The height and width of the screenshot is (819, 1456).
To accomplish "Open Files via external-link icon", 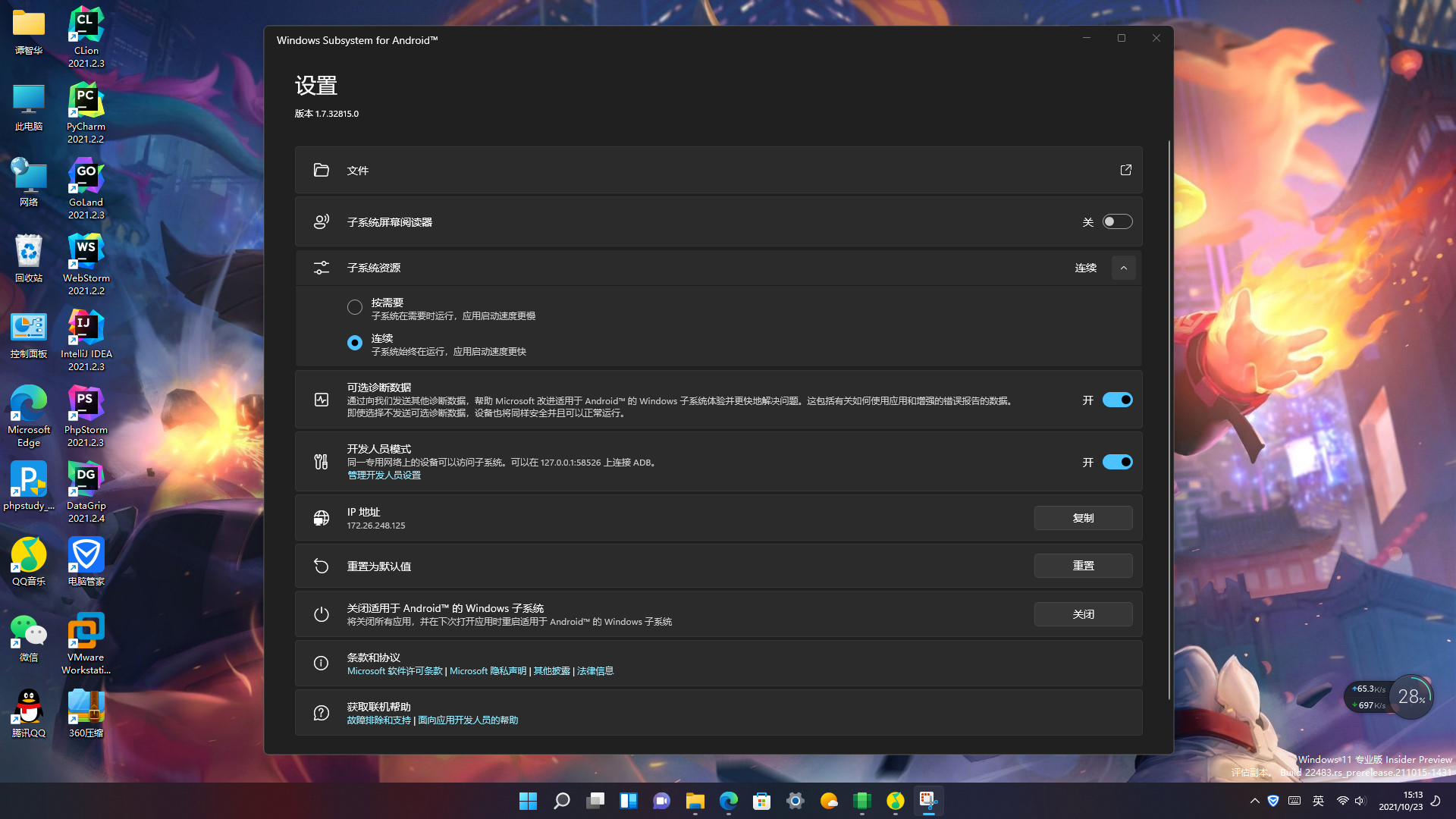I will (1125, 170).
